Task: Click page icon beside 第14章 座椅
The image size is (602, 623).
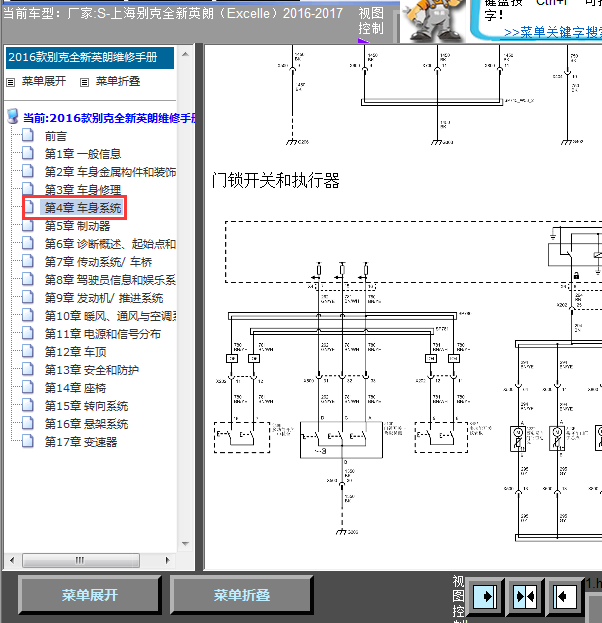Action: pos(28,387)
